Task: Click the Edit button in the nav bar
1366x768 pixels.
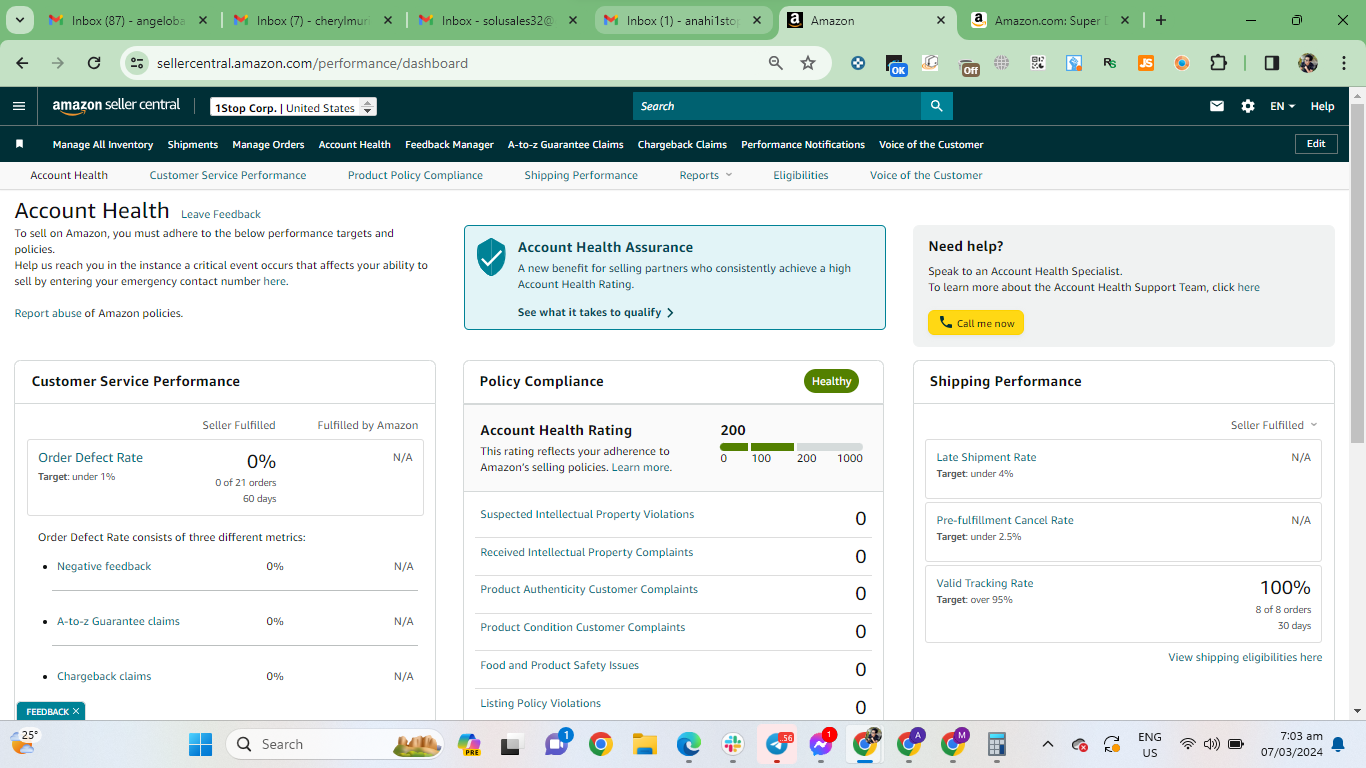Action: pos(1316,144)
